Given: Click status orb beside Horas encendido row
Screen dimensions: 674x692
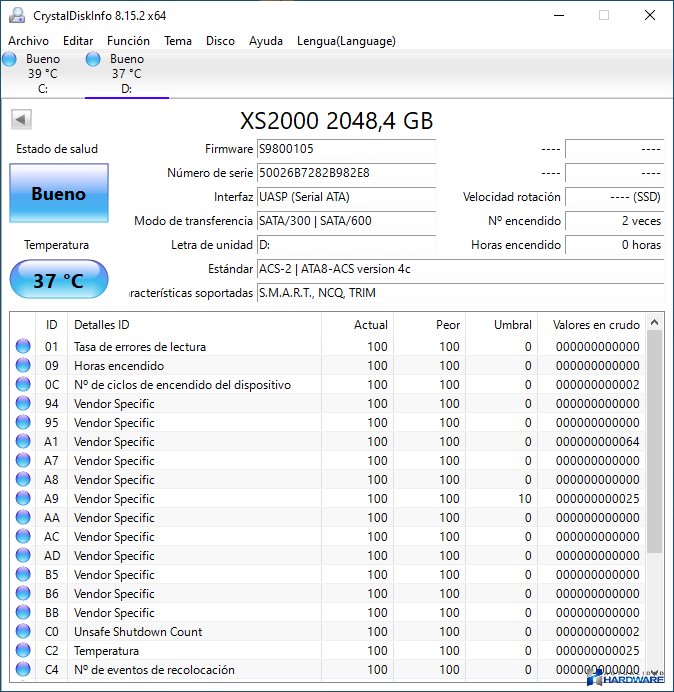Looking at the screenshot, I should (23, 366).
